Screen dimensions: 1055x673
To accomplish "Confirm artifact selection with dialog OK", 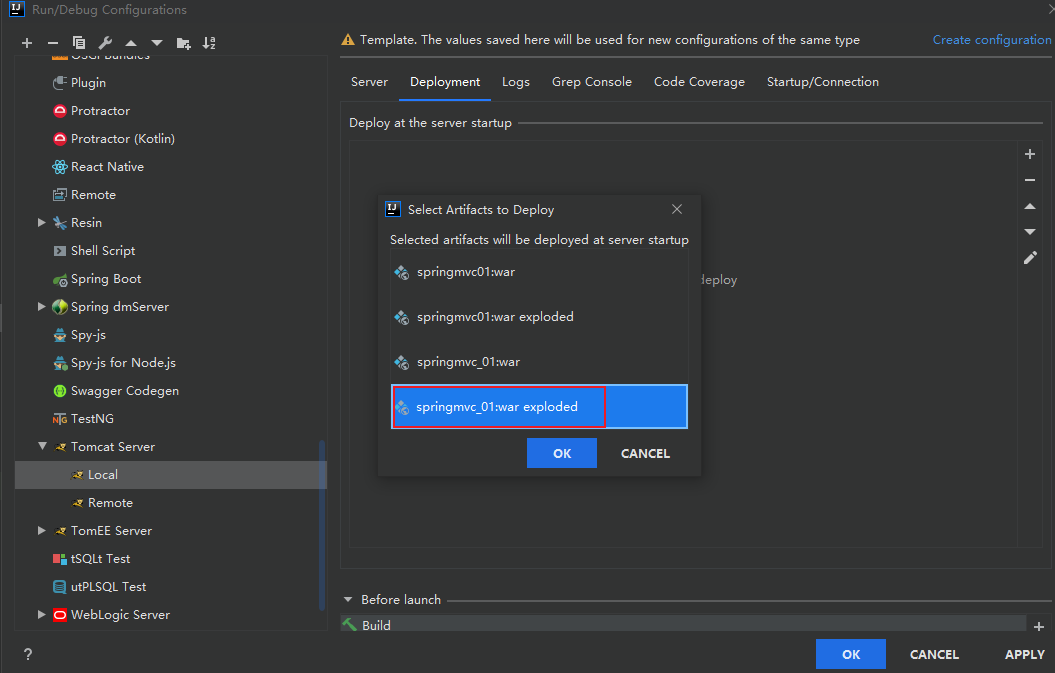I will [x=562, y=454].
